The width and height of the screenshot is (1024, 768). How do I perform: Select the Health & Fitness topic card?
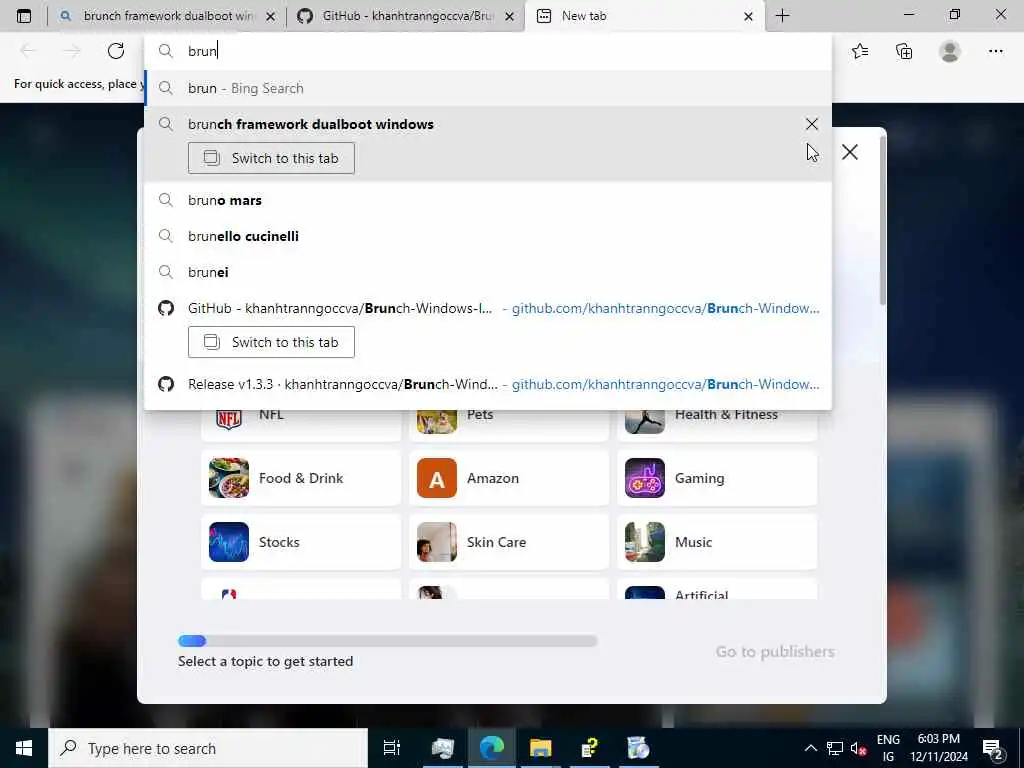(717, 424)
